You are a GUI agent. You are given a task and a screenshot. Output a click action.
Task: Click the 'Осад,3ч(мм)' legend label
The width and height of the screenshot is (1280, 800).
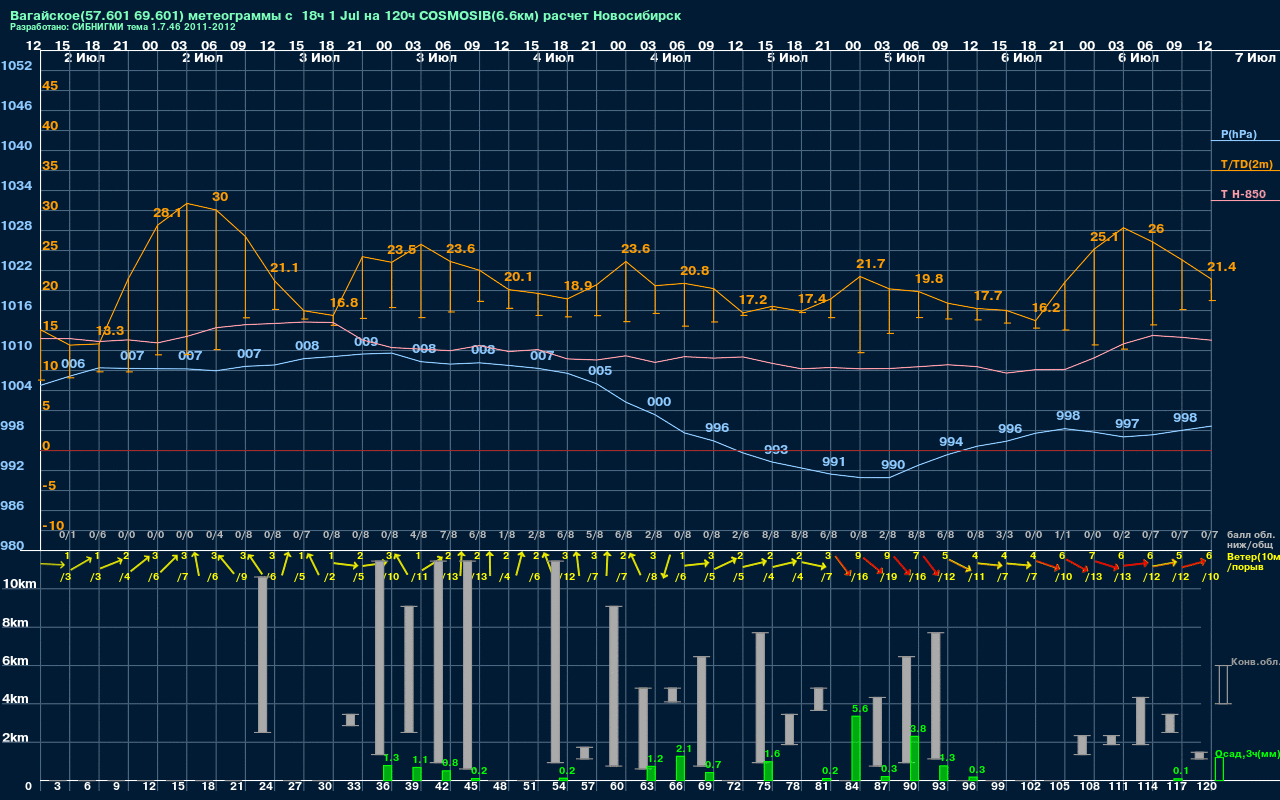click(1247, 753)
